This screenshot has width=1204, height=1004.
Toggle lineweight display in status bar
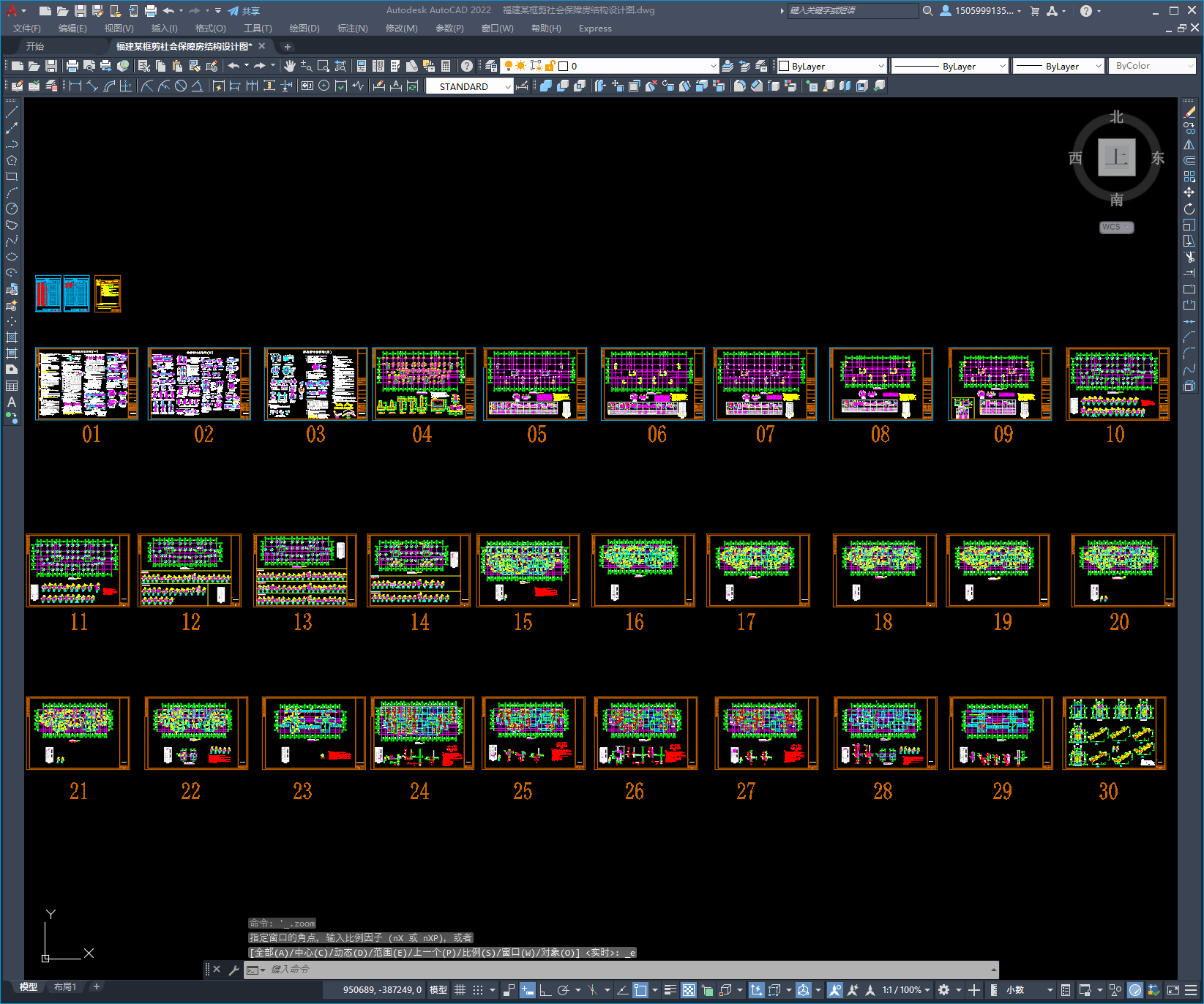[x=670, y=990]
